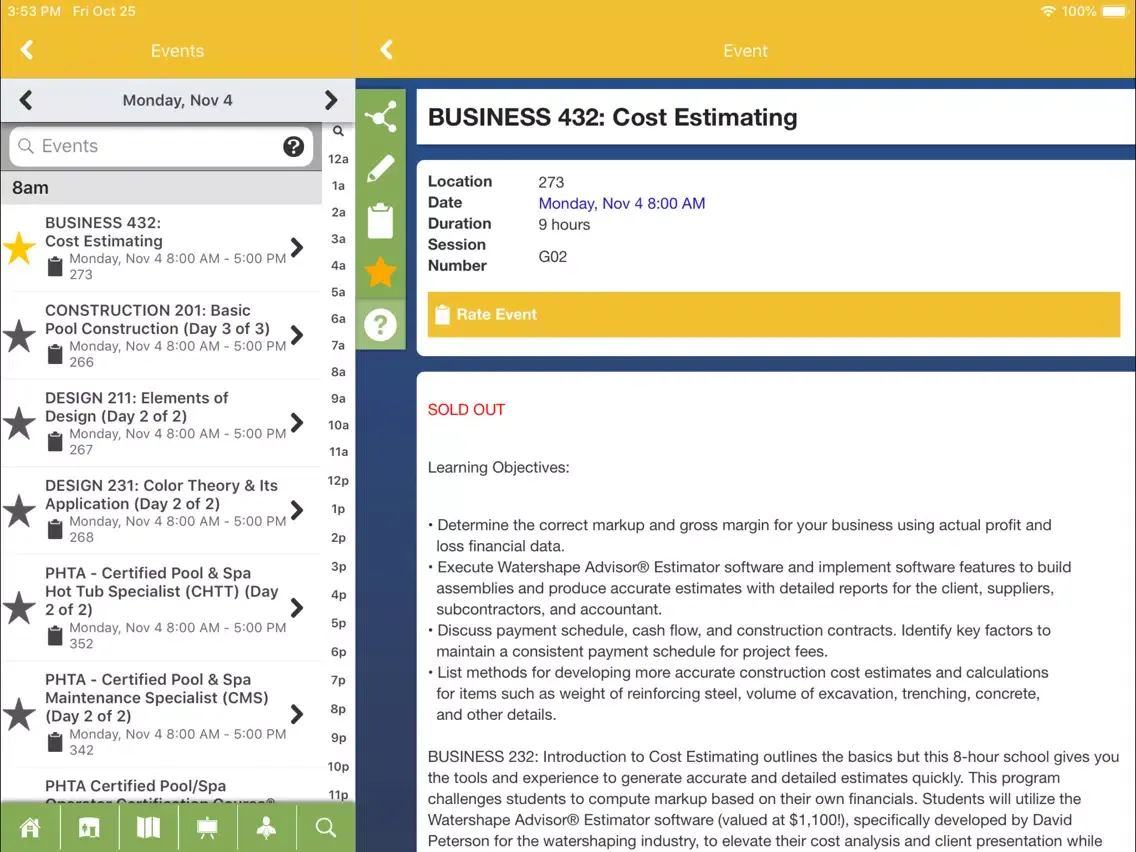
Task: Open BUSINESS 432 Cost Estimating chevron
Action: [x=297, y=248]
